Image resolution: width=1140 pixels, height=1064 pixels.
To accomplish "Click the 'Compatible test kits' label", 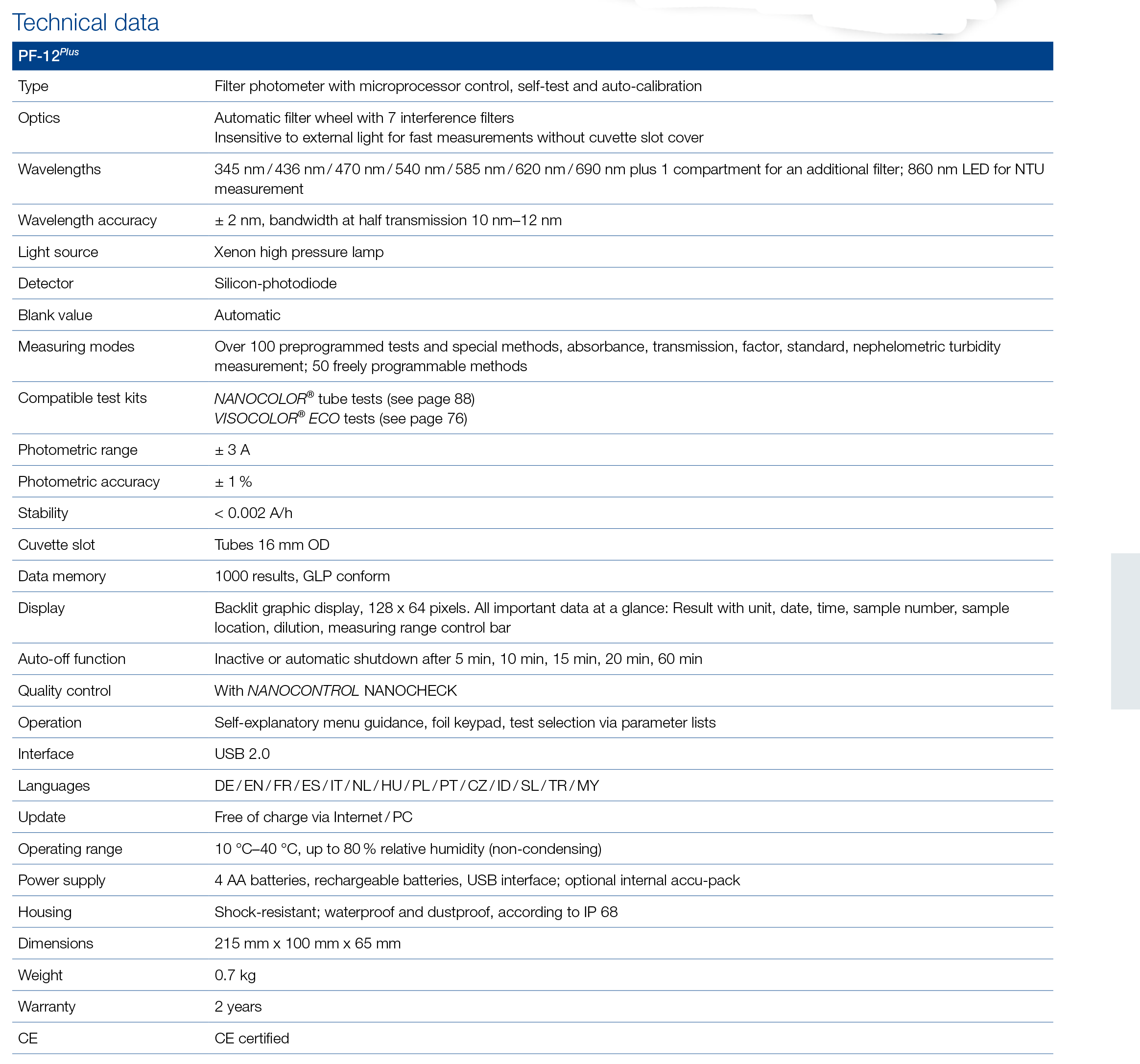I will 82,398.
